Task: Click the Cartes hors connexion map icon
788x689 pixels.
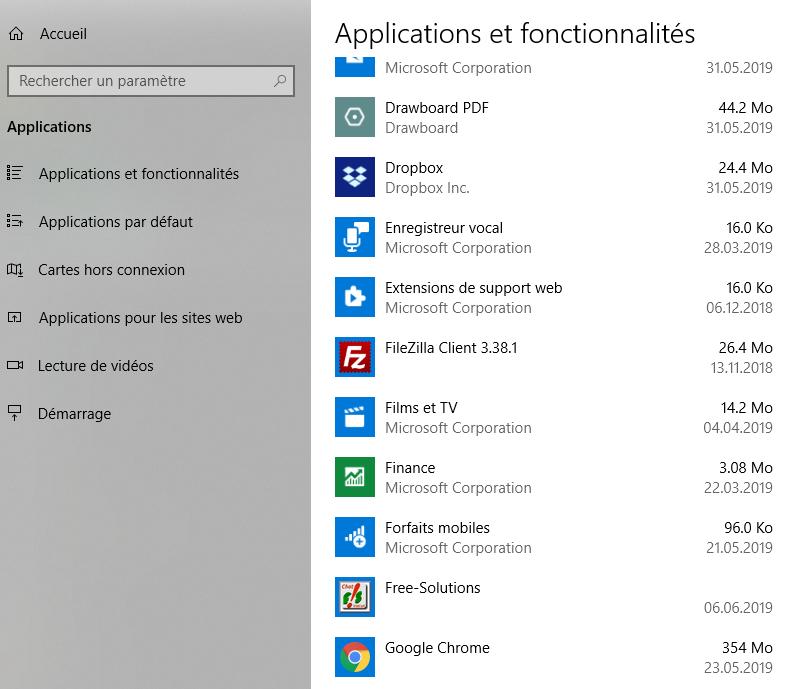Action: point(15,269)
